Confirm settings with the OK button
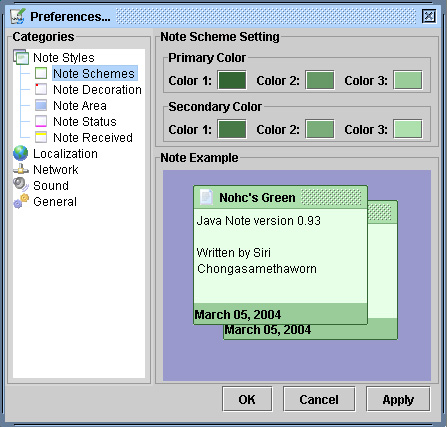Image resolution: width=447 pixels, height=427 pixels. (247, 399)
